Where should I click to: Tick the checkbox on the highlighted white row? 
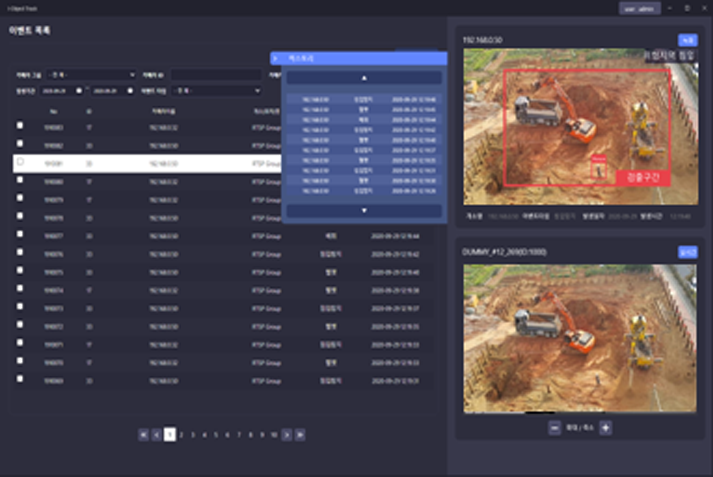click(20, 162)
